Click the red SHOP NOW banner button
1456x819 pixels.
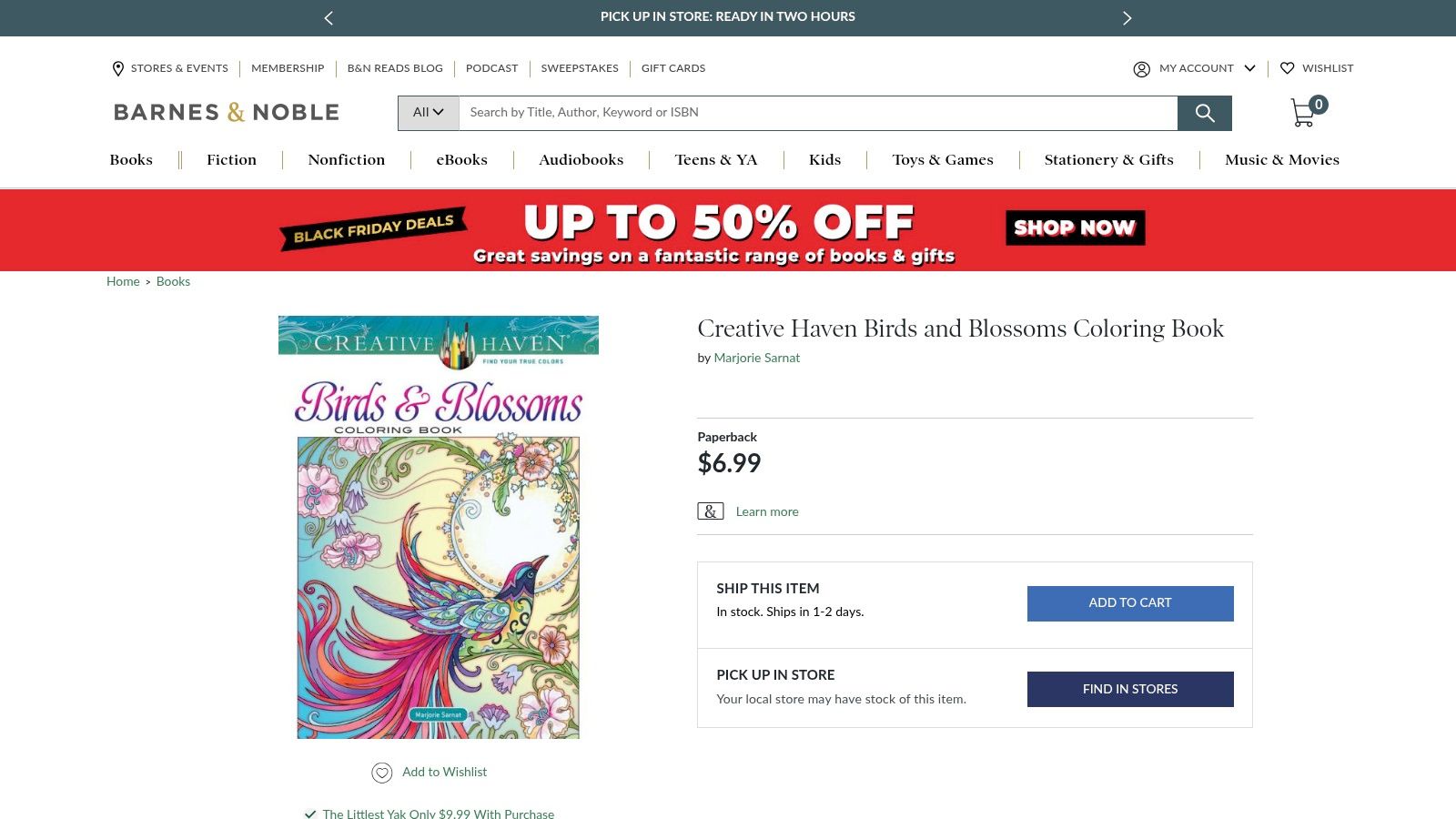pyautogui.click(x=1074, y=227)
